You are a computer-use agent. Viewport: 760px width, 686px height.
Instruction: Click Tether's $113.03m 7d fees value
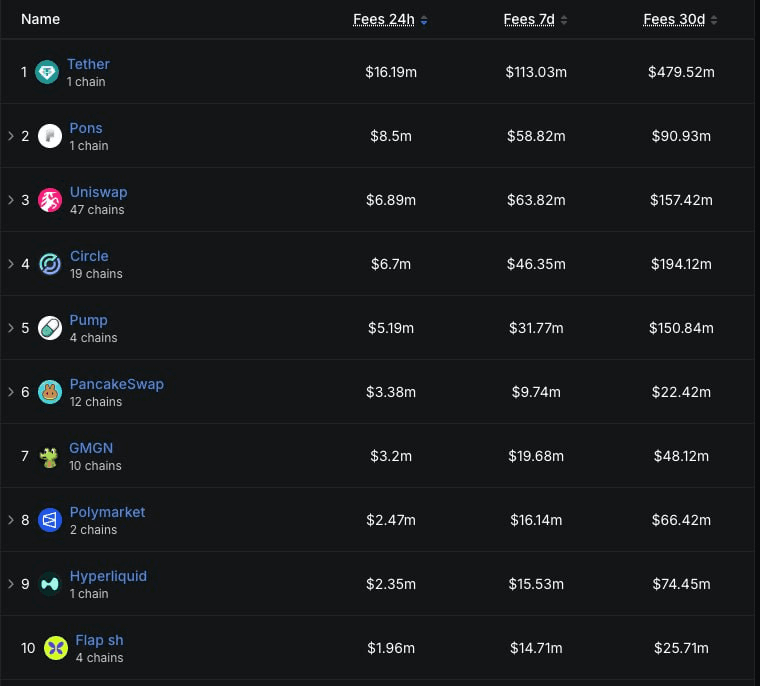point(536,72)
